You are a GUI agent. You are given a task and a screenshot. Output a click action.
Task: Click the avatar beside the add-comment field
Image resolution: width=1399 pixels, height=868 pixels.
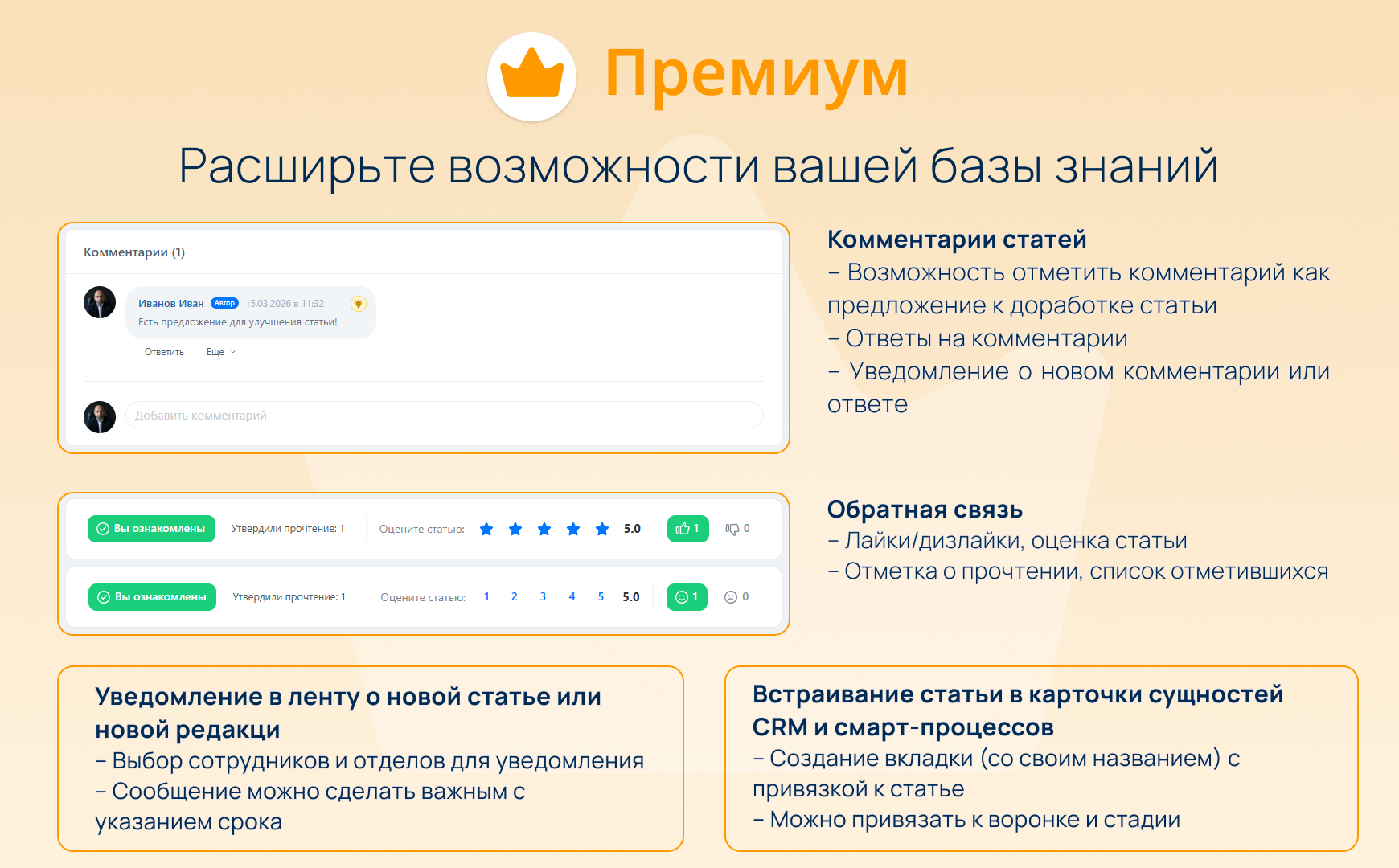pos(100,417)
